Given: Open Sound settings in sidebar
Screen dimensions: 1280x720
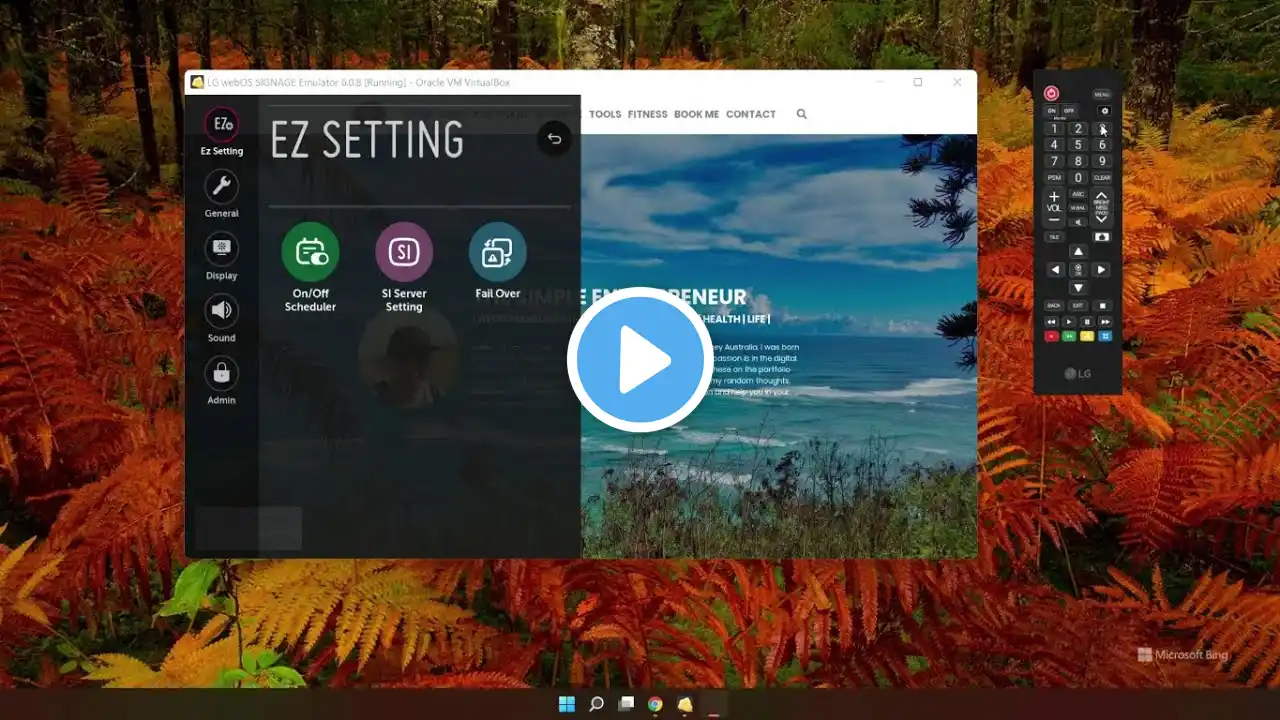Looking at the screenshot, I should 221,311.
